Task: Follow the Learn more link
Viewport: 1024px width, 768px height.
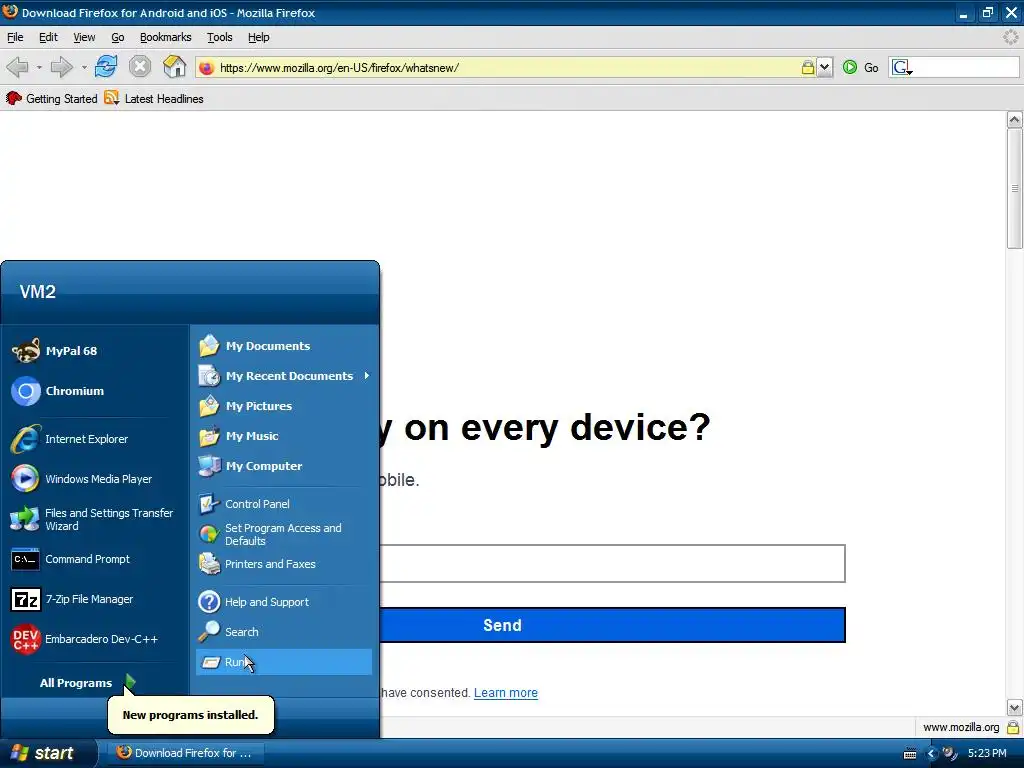Action: point(505,693)
